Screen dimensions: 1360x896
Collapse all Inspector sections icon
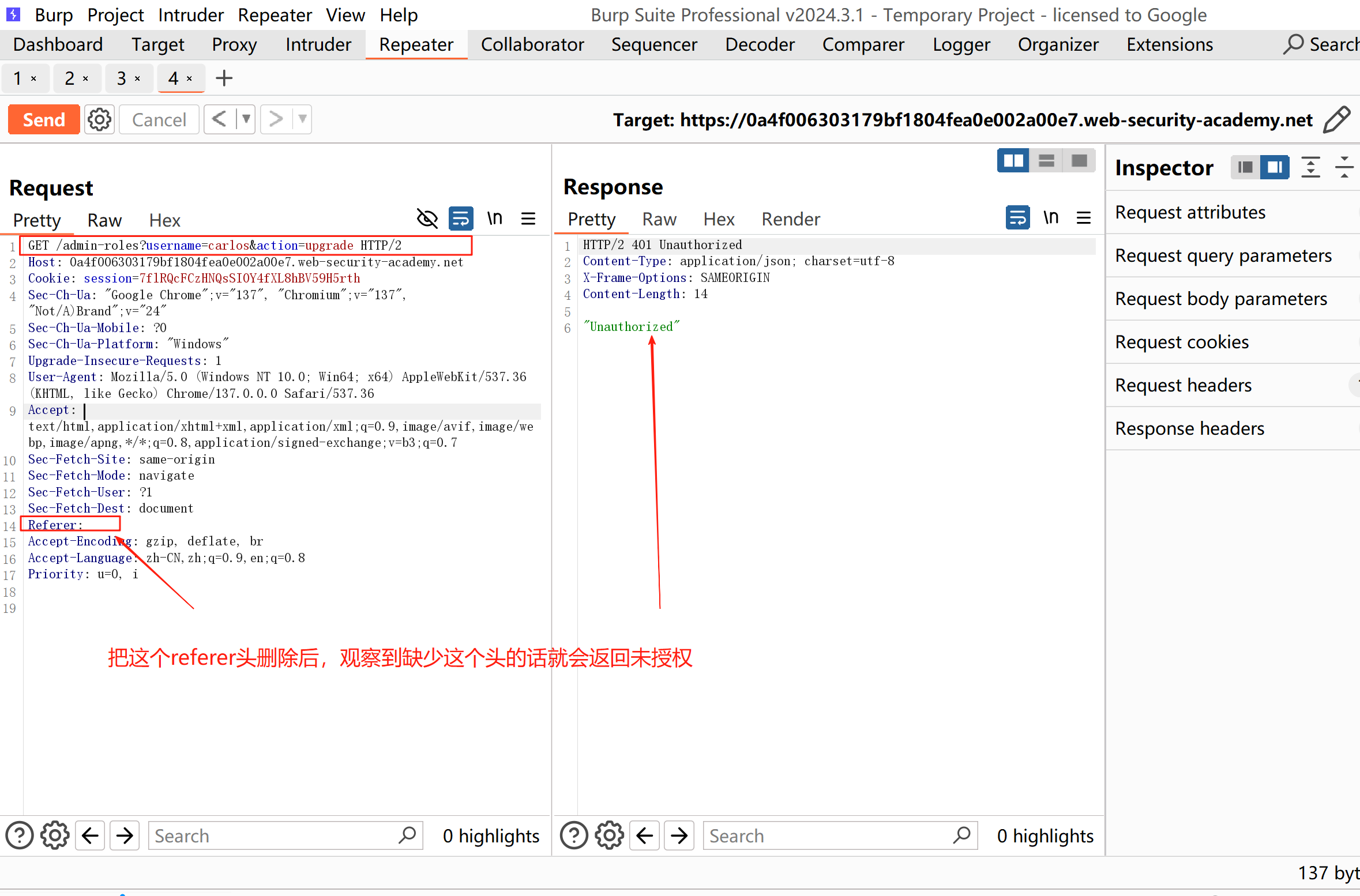pyautogui.click(x=1344, y=167)
